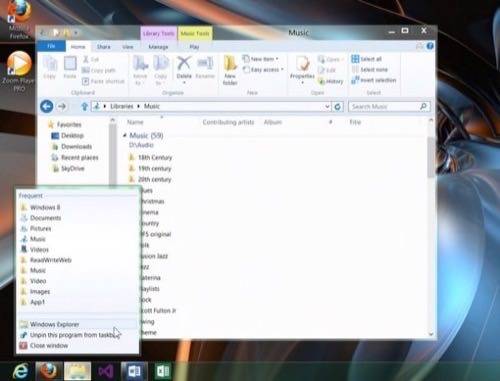This screenshot has height=381, width=500.
Task: Open Excel from the taskbar
Action: 163,371
